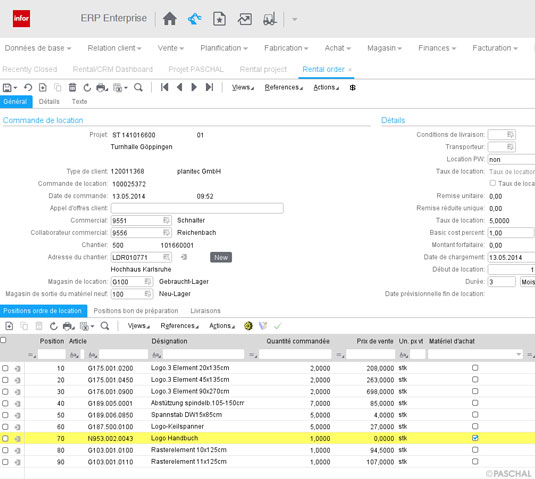Jump to first record
Image resolution: width=535 pixels, height=479 pixels.
tap(164, 87)
